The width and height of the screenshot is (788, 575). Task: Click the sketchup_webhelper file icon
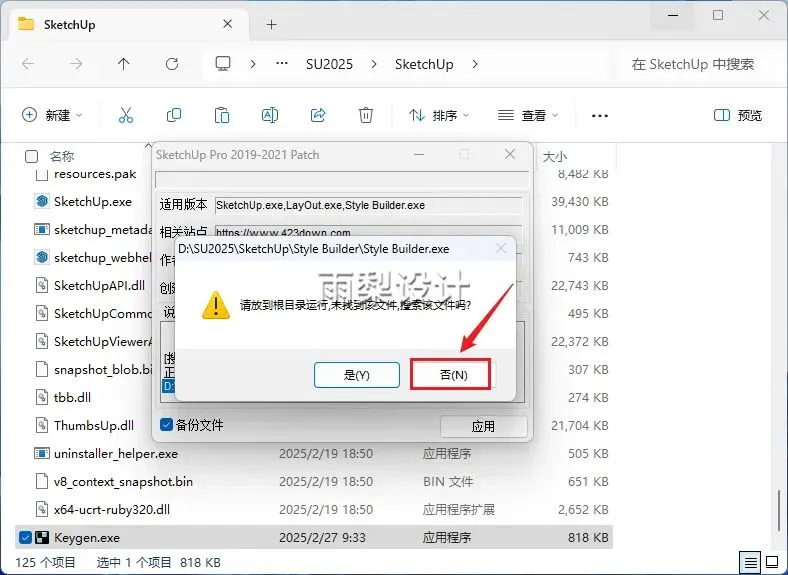[x=42, y=257]
